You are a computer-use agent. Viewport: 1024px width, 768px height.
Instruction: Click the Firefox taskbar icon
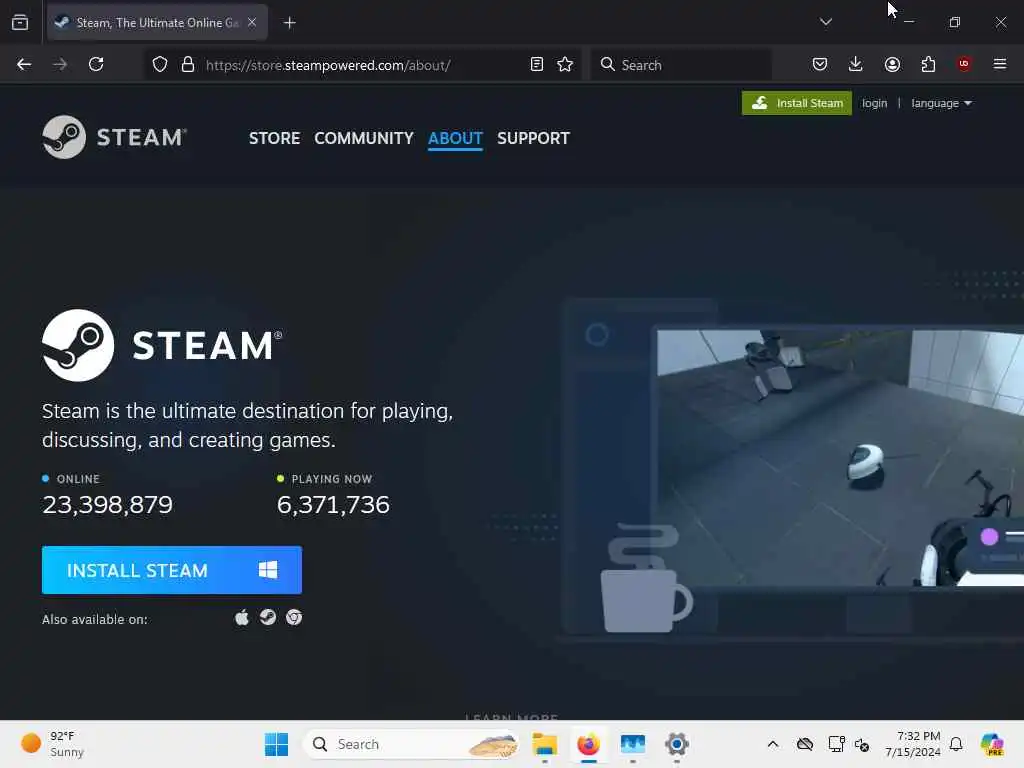point(588,744)
